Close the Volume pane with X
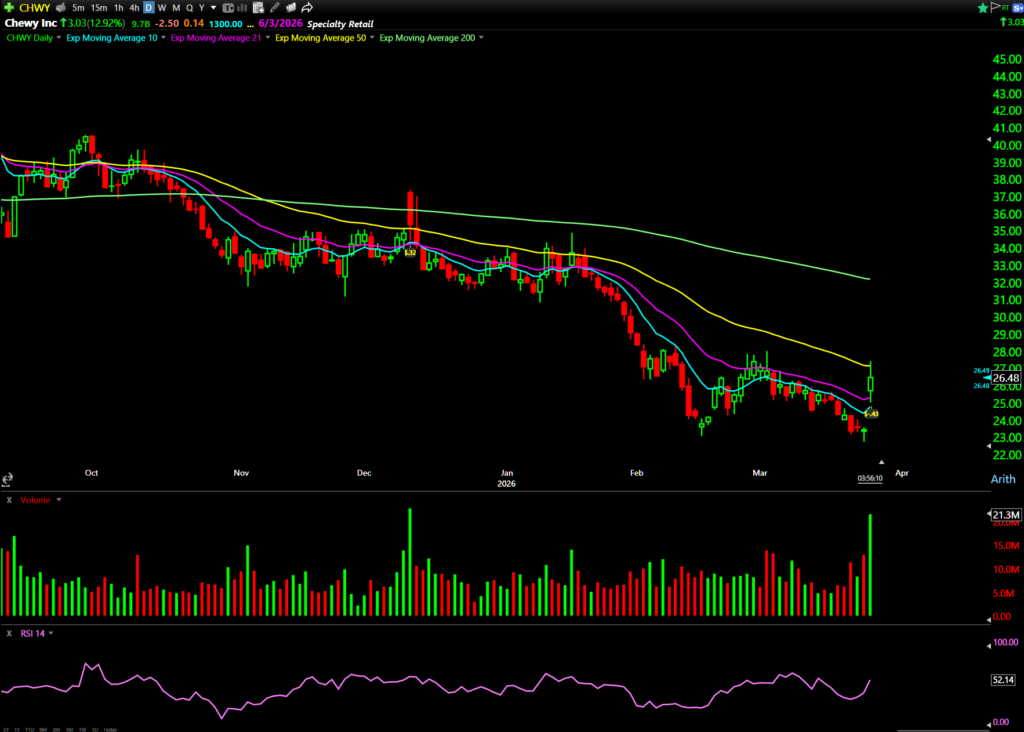1024x732 pixels. click(9, 499)
